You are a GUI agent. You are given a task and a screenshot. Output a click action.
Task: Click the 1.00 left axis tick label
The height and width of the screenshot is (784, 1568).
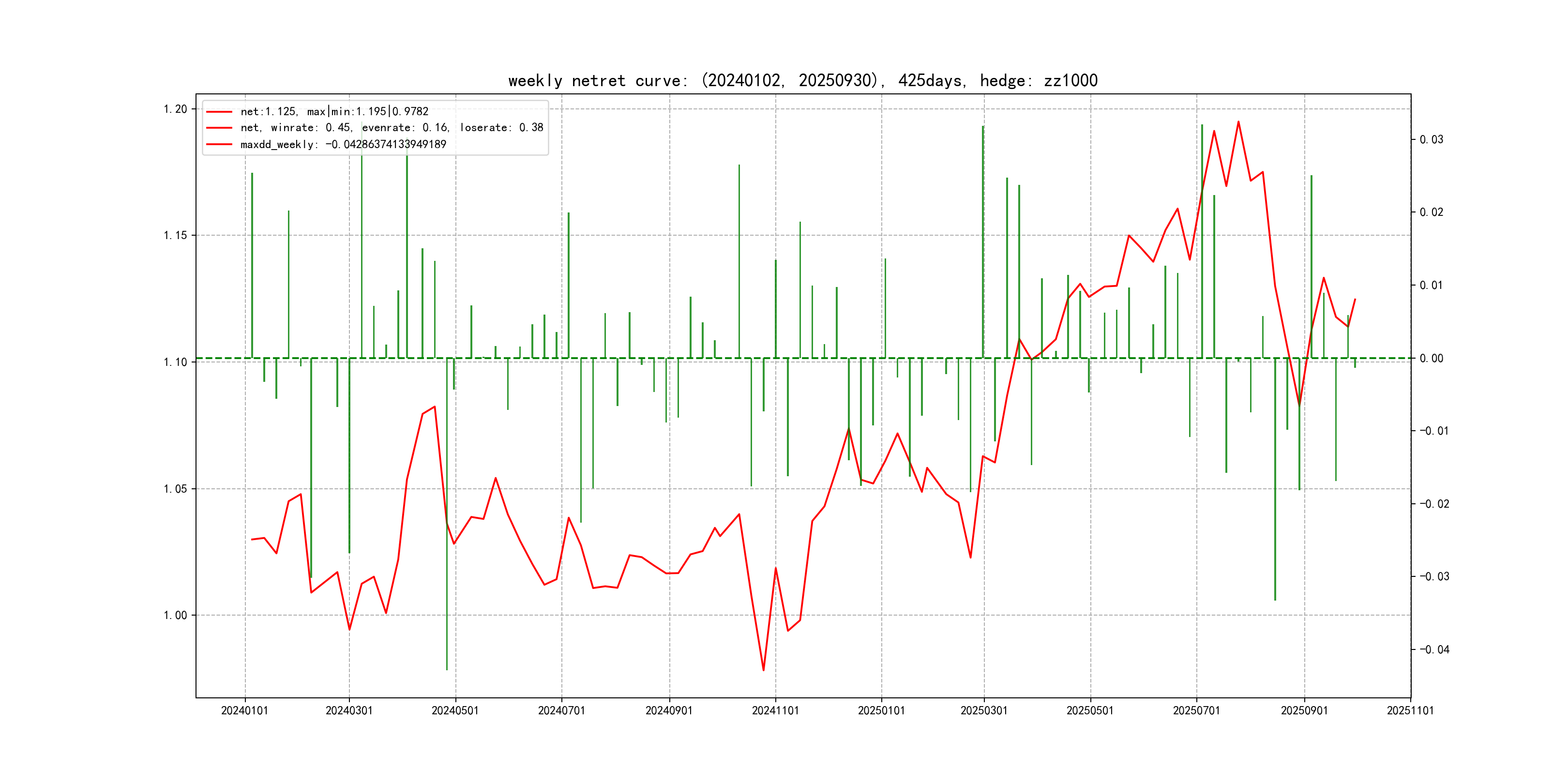click(175, 616)
